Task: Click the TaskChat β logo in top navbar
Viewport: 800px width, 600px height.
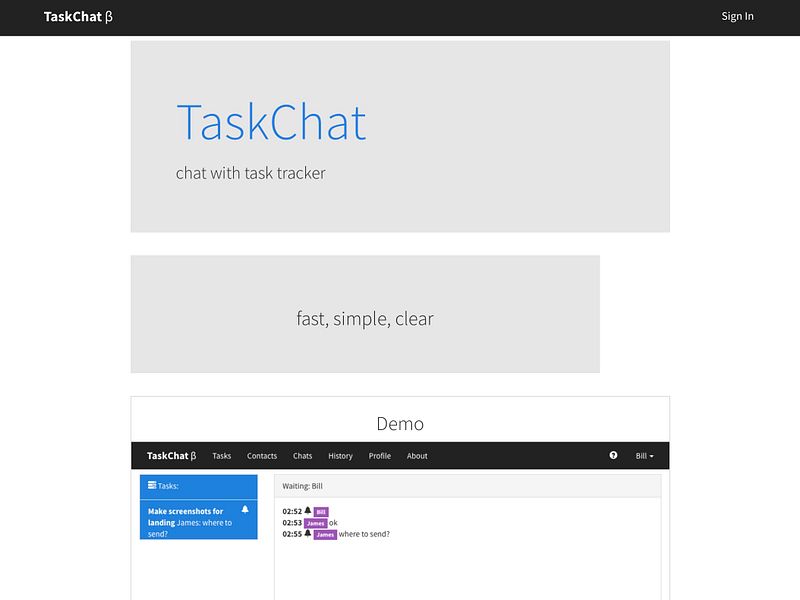Action: (x=78, y=17)
